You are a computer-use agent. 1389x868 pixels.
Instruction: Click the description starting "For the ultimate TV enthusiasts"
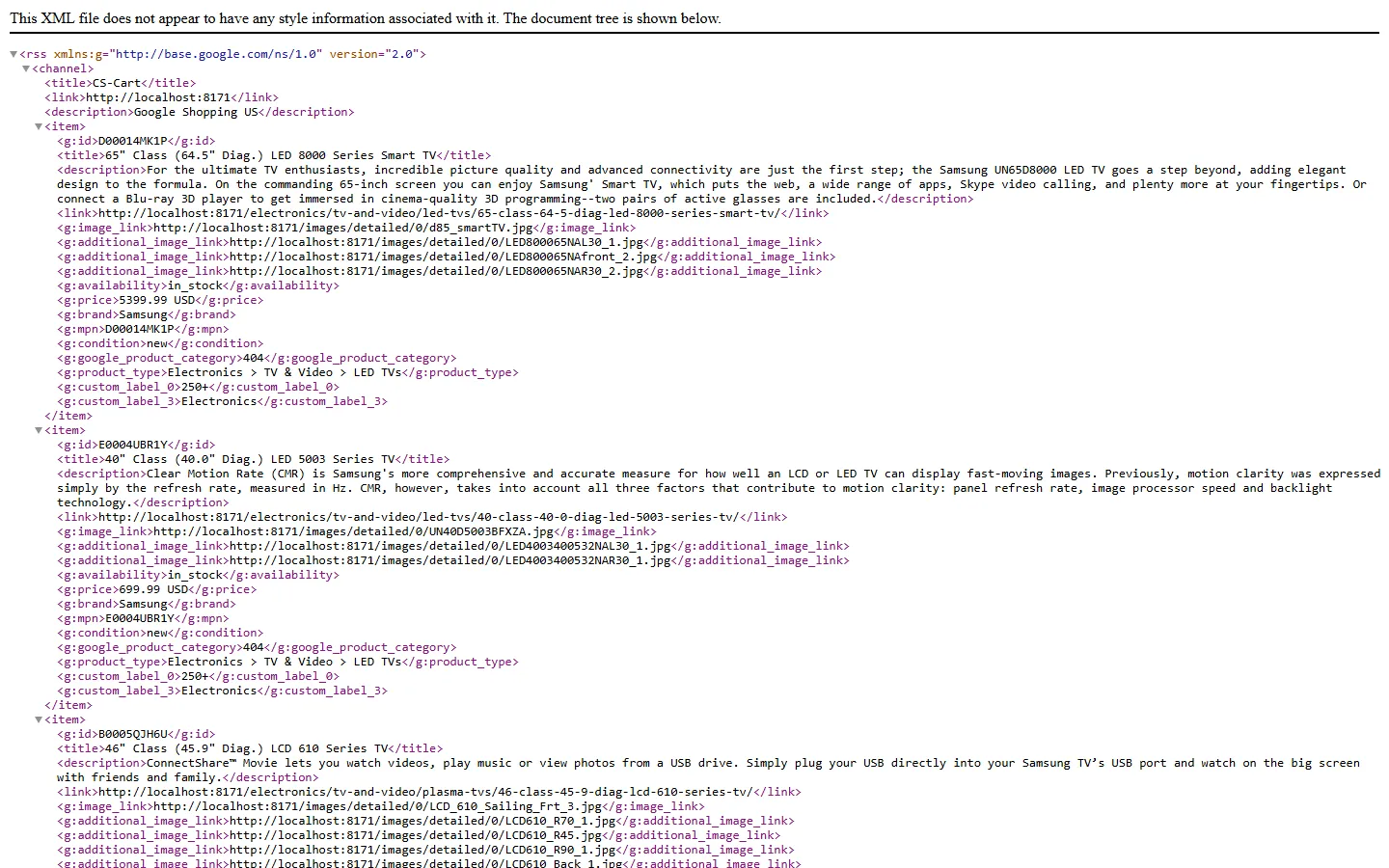click(712, 184)
